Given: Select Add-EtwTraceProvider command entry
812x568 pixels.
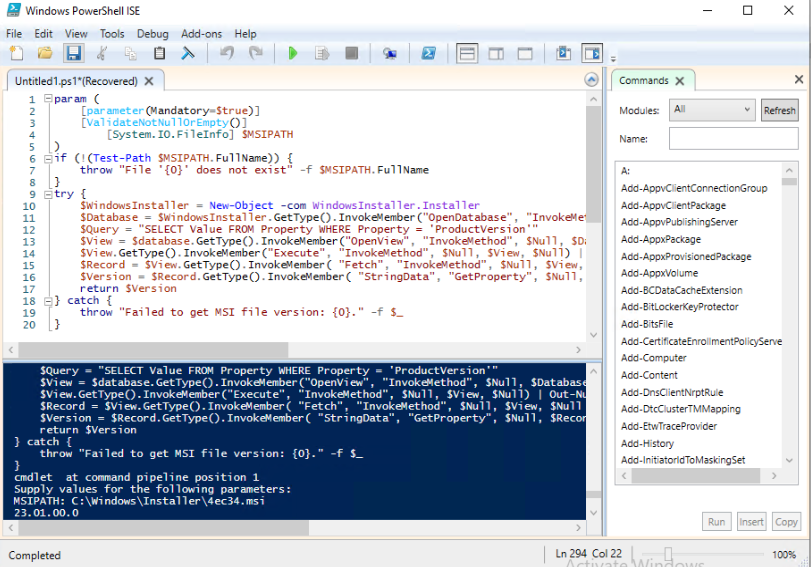Looking at the screenshot, I should click(x=669, y=427).
